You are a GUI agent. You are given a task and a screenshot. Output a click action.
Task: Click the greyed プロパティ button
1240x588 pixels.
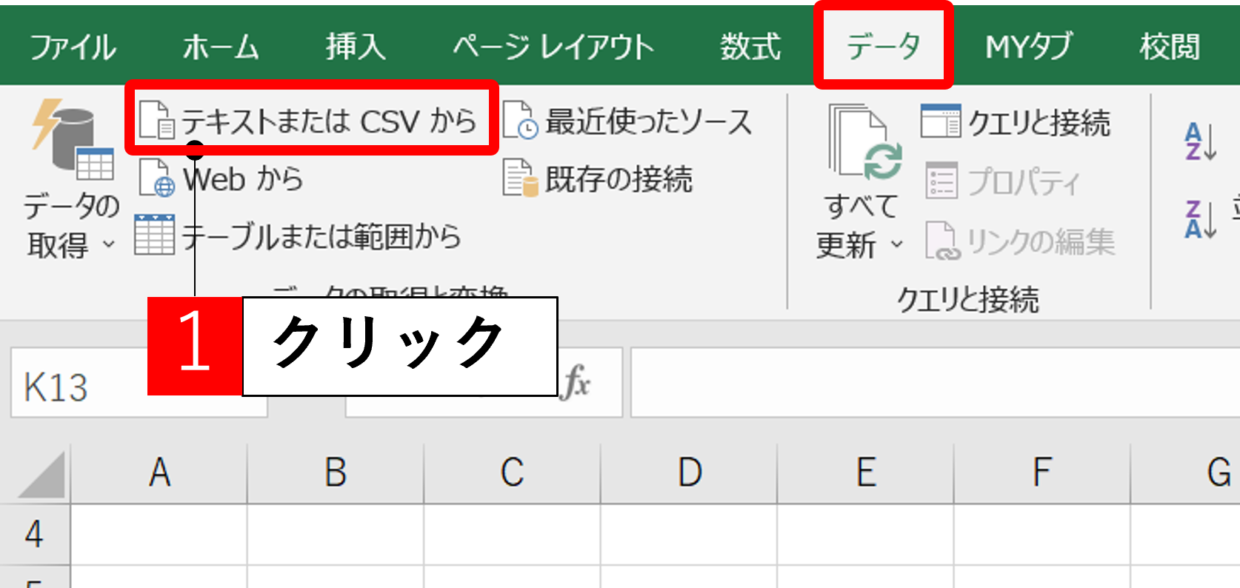(x=1003, y=182)
